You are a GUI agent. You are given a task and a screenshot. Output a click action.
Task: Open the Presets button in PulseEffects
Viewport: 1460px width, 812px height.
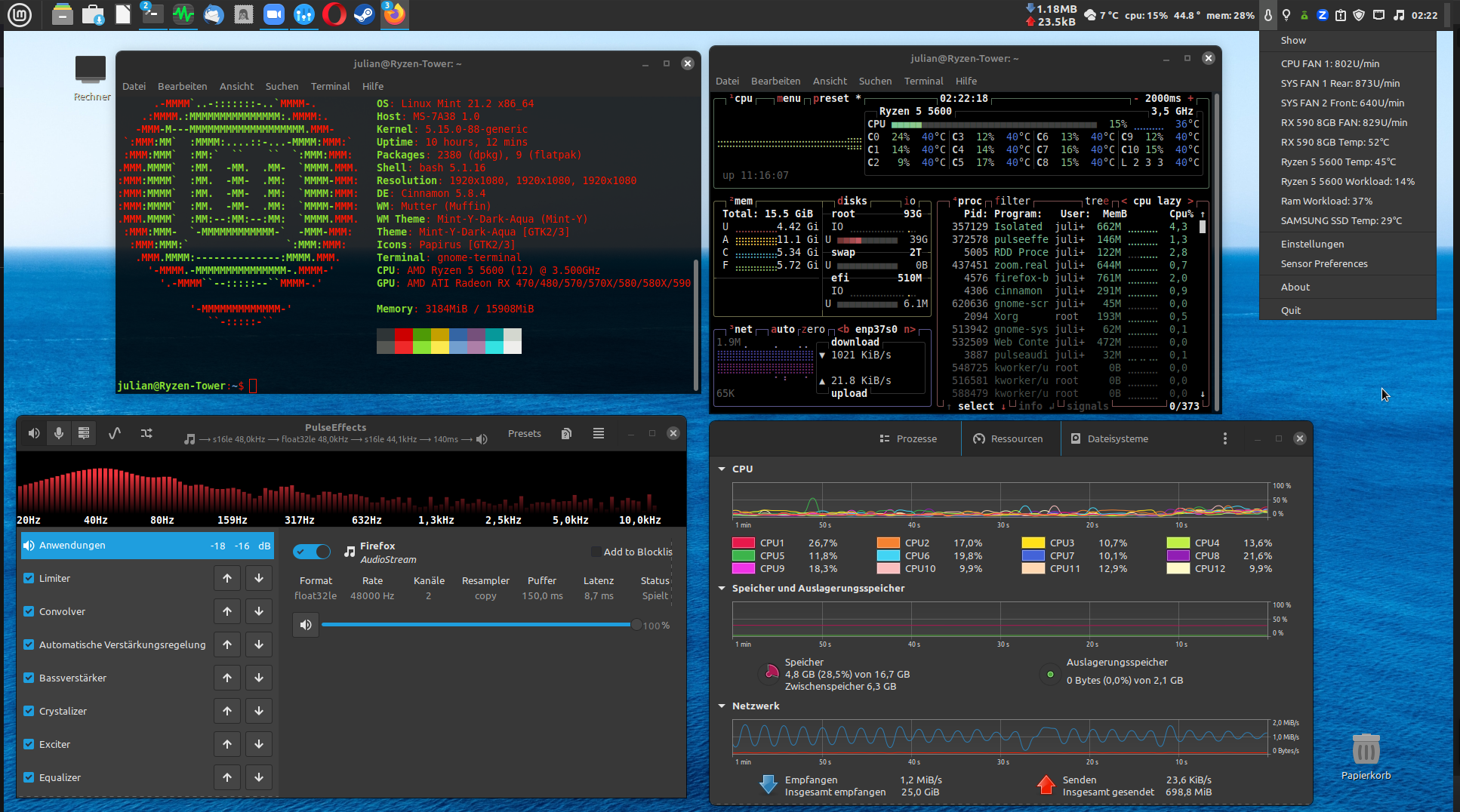pos(524,433)
